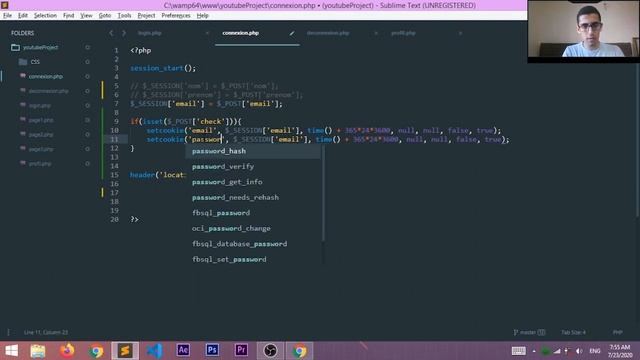
Task: Click the unsaved pencil icon on connexion.php tab
Action: pyautogui.click(x=291, y=33)
